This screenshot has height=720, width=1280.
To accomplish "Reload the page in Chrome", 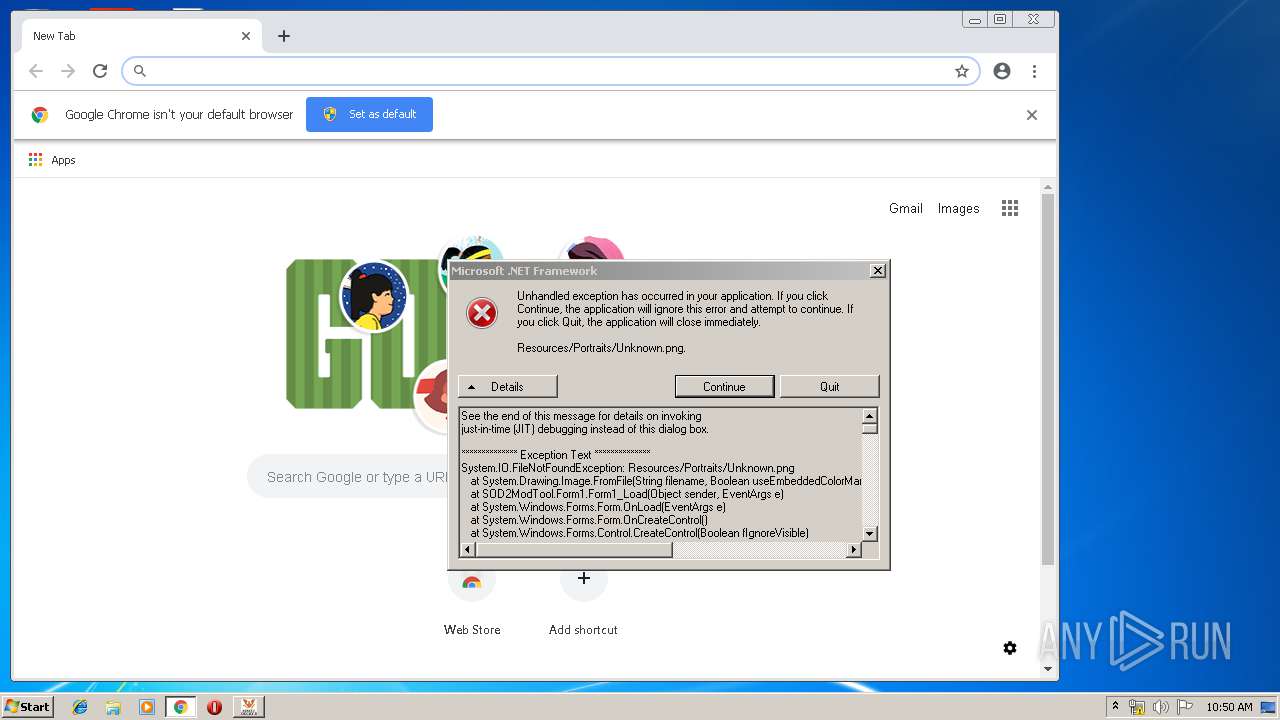I will pos(100,71).
